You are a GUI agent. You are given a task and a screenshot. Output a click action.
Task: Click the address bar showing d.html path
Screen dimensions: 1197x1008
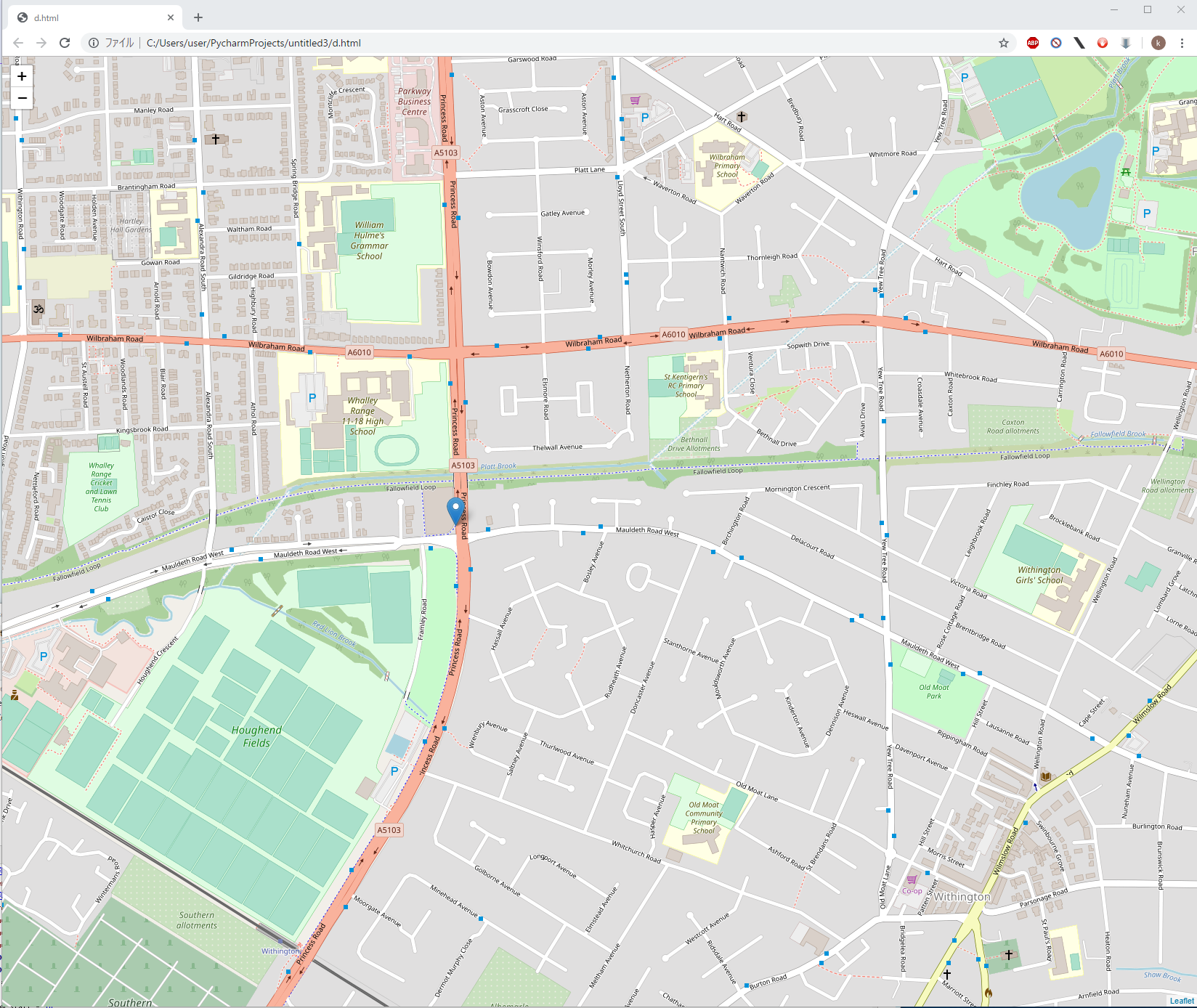pyautogui.click(x=508, y=43)
